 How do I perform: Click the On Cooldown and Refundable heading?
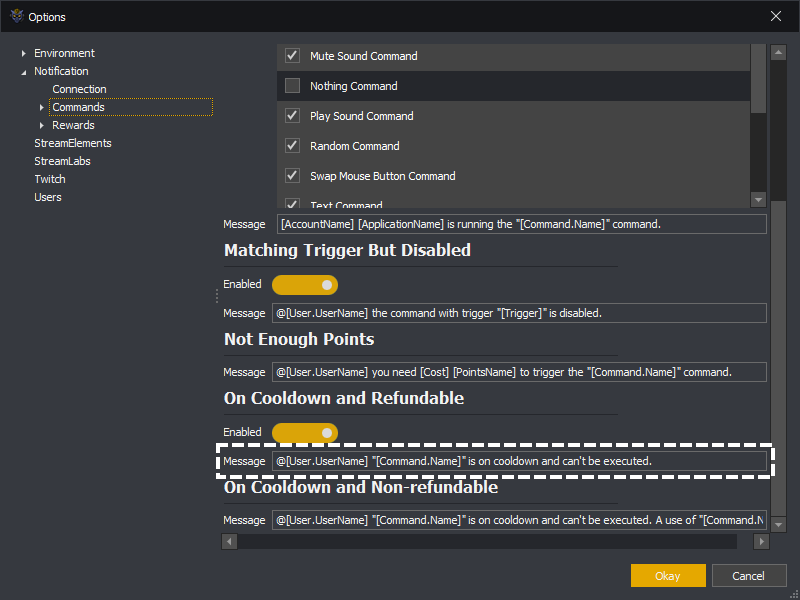coord(344,398)
